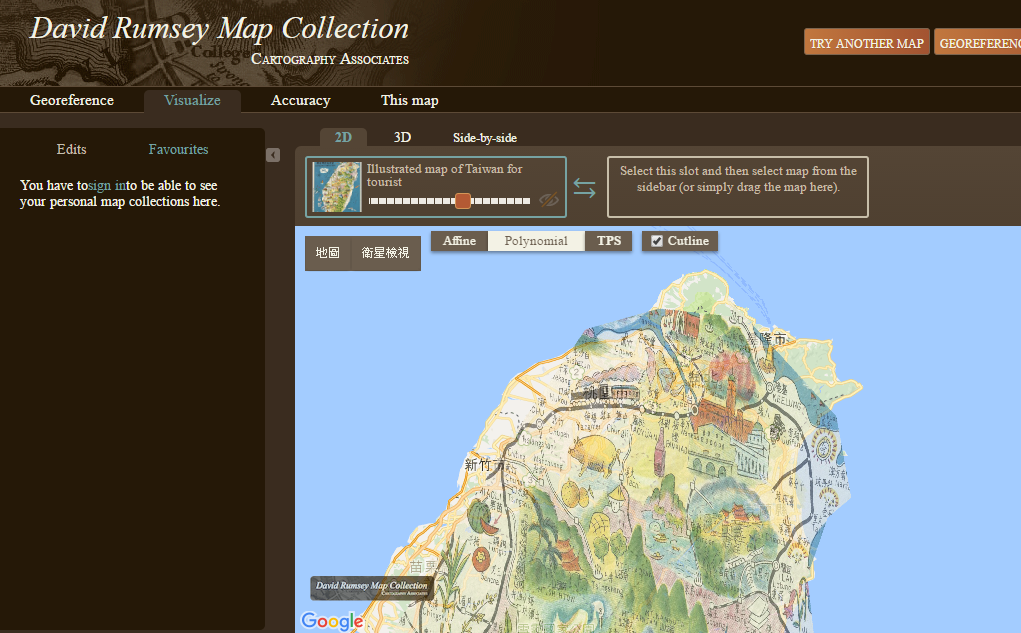Image resolution: width=1021 pixels, height=633 pixels.
Task: Click the GEOREFERENCE button in the header
Action: [x=977, y=43]
